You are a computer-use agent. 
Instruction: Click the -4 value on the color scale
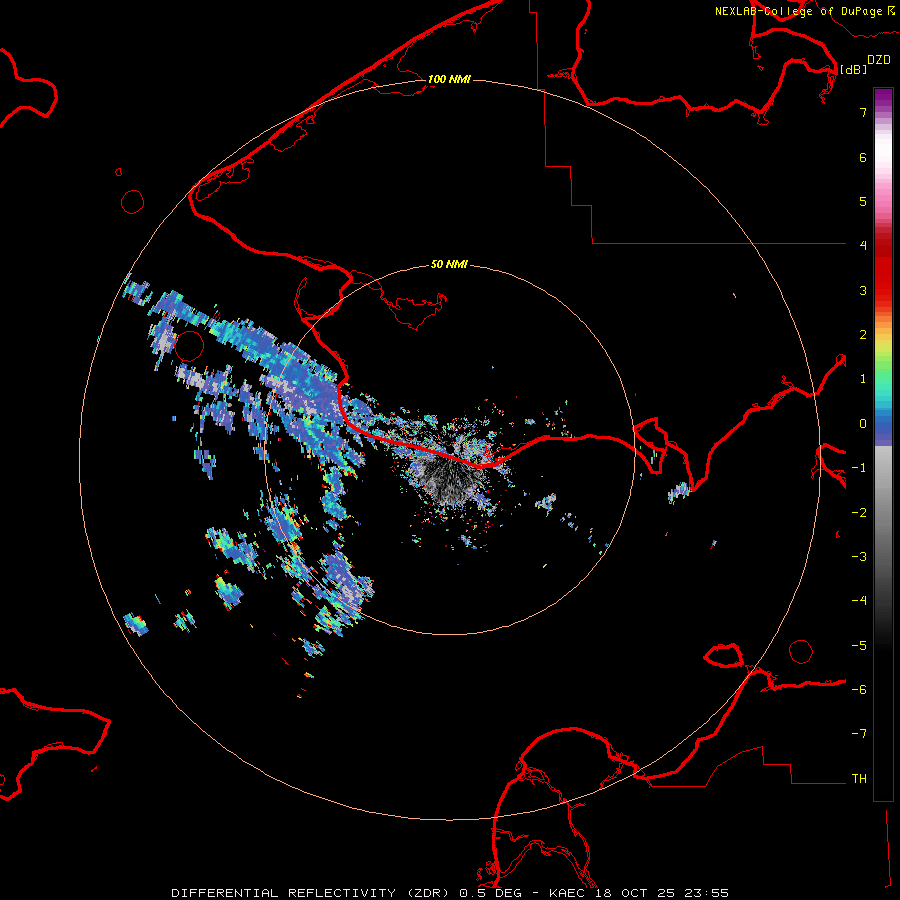[x=859, y=601]
